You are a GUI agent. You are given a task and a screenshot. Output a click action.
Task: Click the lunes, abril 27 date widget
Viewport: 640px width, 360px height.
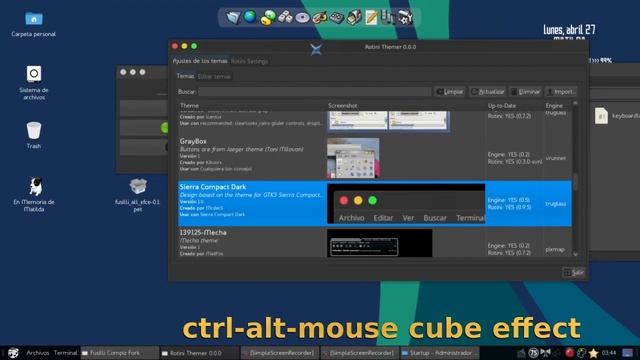(569, 30)
